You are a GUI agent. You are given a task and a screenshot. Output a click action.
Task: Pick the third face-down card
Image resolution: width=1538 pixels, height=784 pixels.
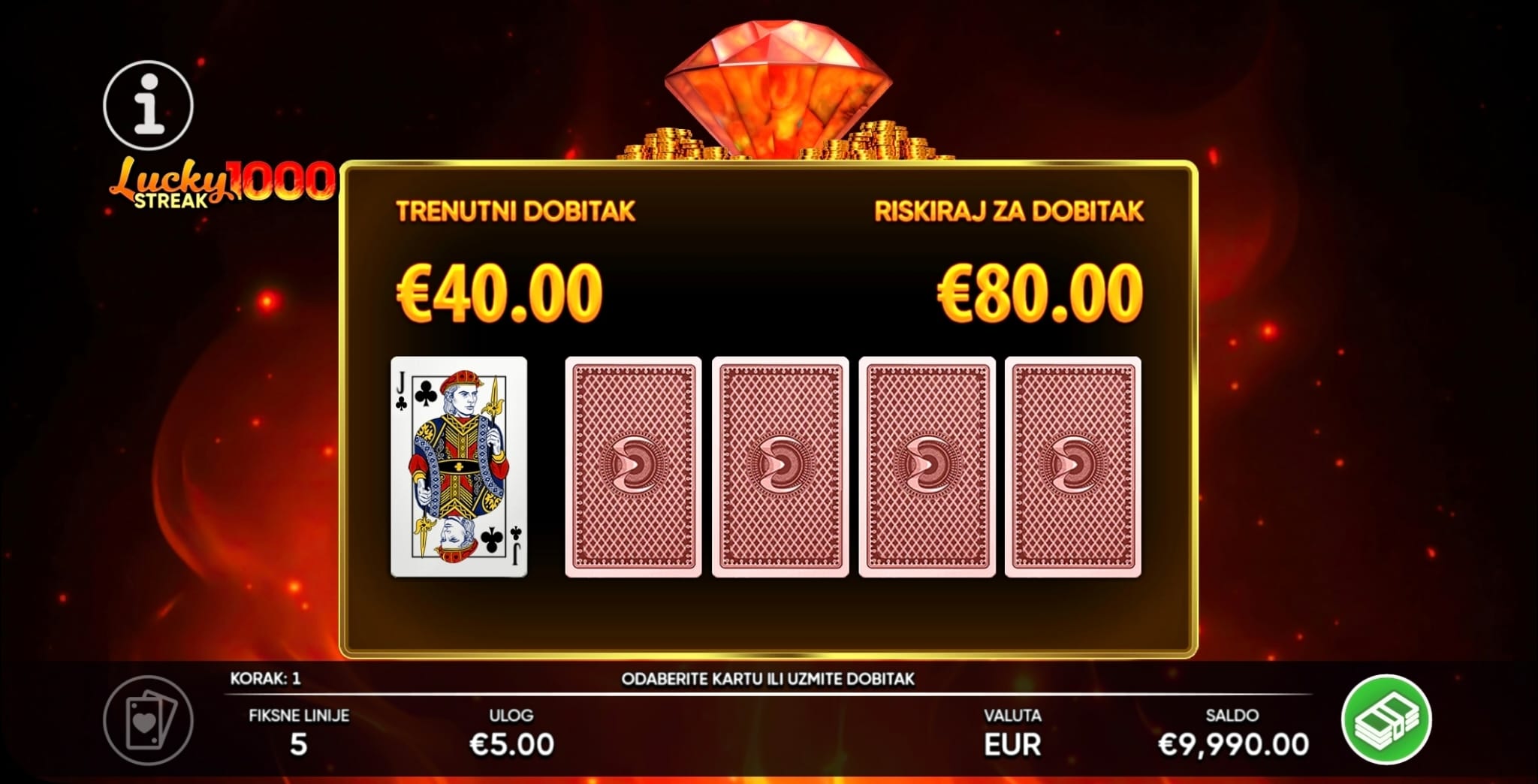927,467
